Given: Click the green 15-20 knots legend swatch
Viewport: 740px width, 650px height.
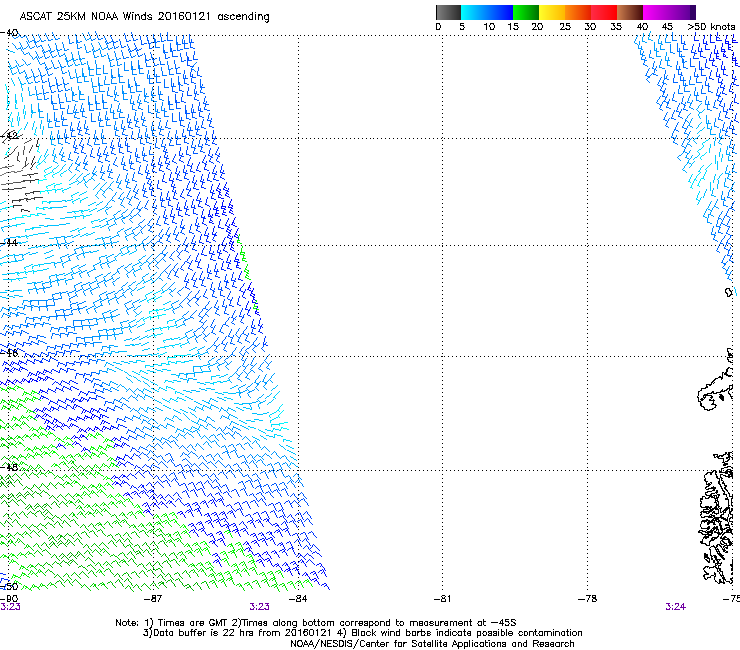Looking at the screenshot, I should pos(526,12).
